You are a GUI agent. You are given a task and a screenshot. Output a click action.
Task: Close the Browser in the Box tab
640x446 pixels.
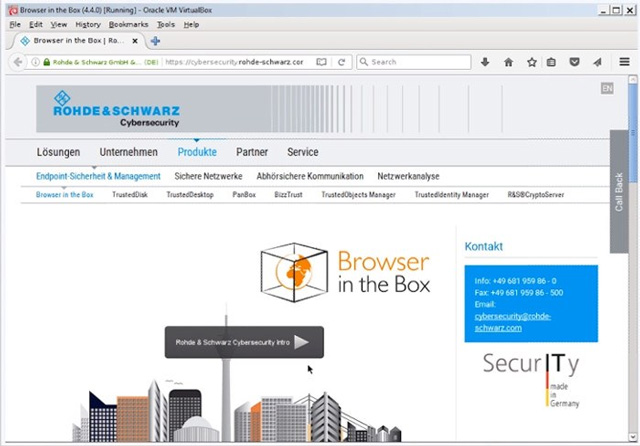pyautogui.click(x=135, y=41)
